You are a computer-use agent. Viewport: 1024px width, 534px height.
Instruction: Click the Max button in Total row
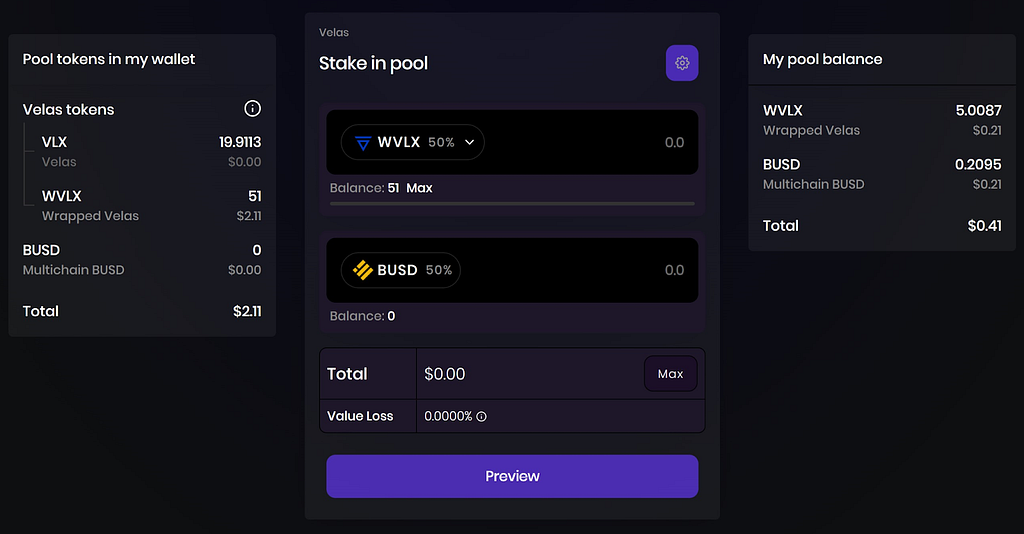670,374
